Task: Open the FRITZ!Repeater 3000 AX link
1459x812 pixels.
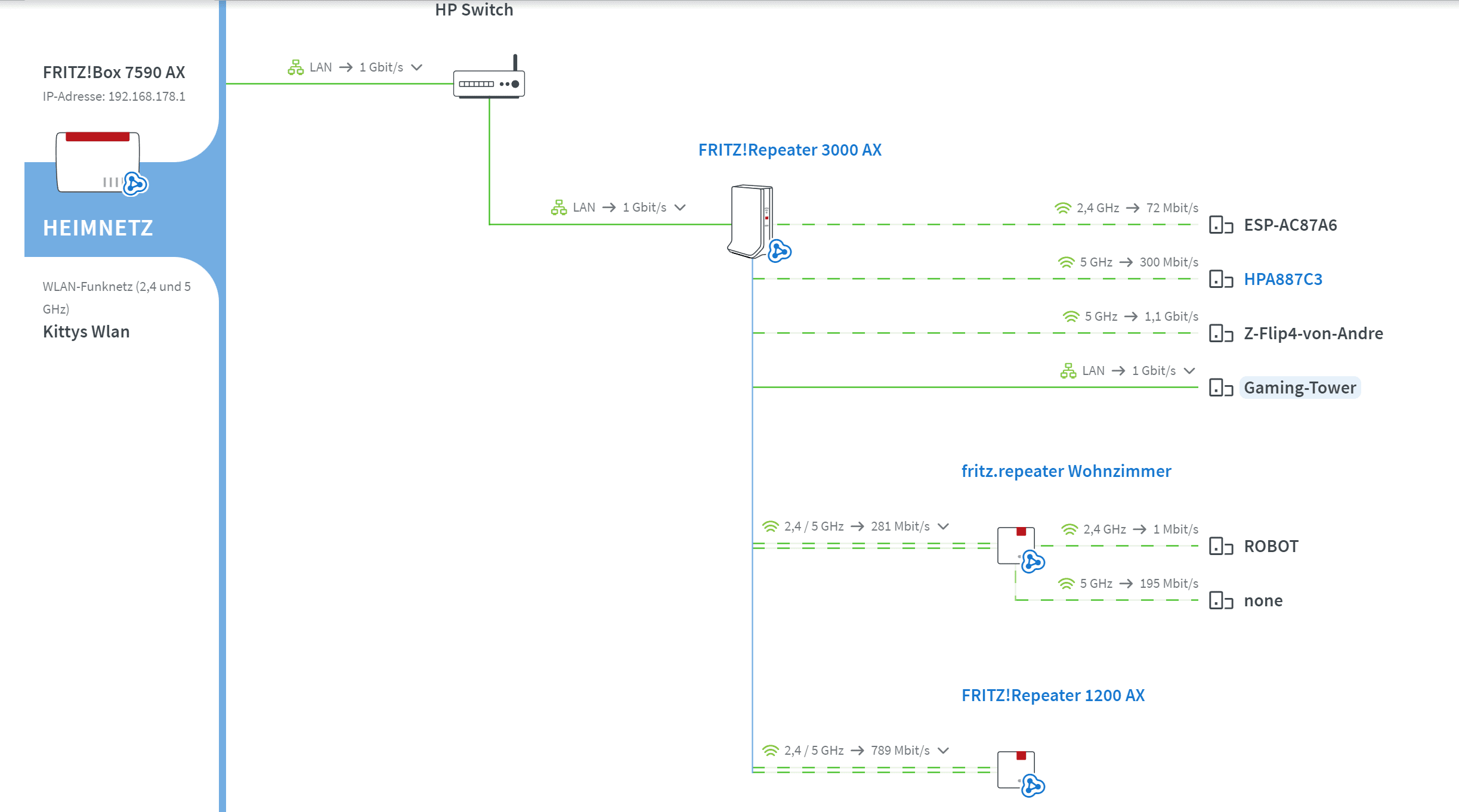Action: click(790, 150)
